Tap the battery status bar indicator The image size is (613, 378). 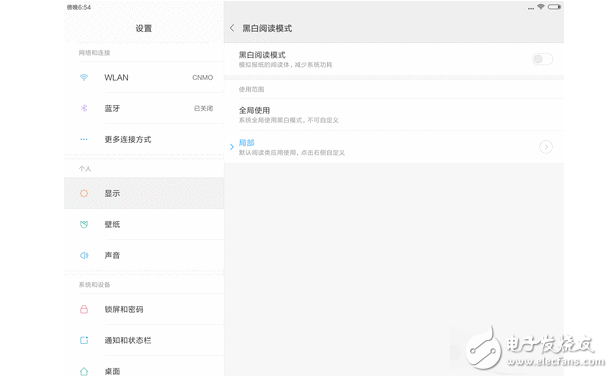(x=554, y=7)
